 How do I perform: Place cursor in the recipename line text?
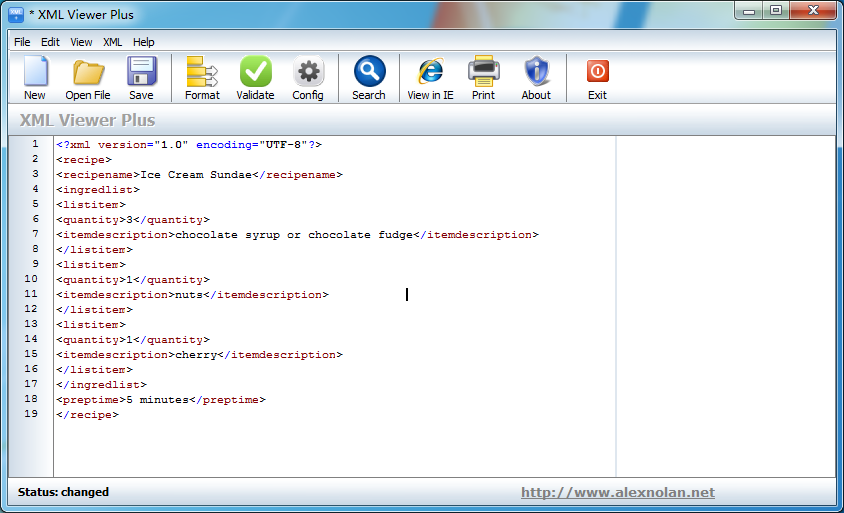(x=200, y=175)
